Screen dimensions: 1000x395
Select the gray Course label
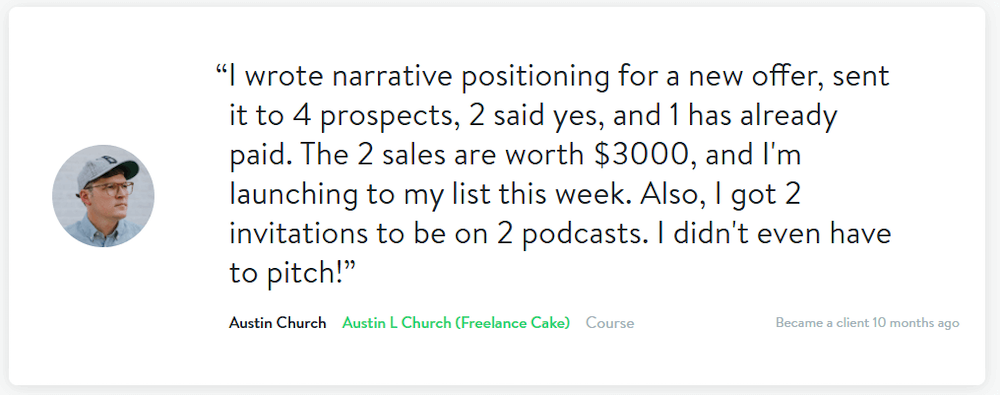coord(610,323)
